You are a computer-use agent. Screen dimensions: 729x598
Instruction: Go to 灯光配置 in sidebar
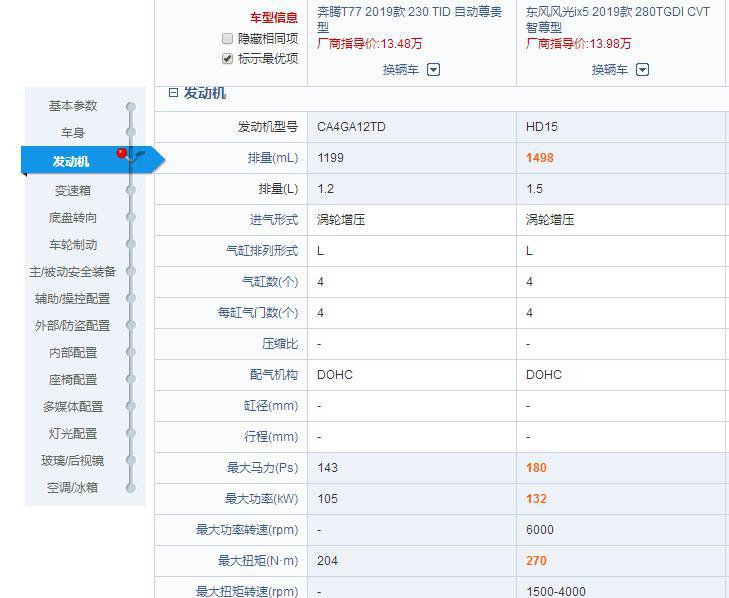(x=73, y=433)
